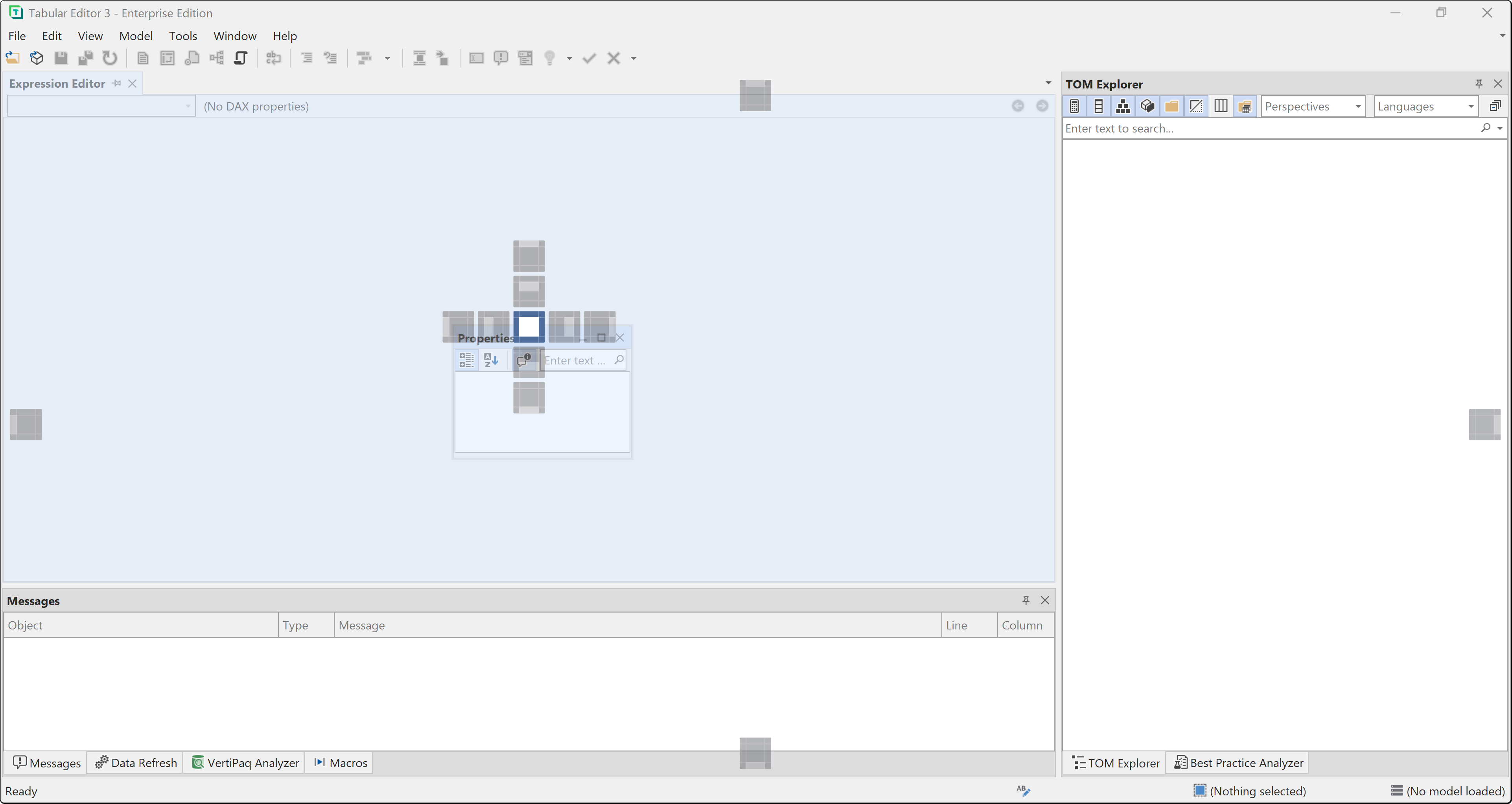
Task: Toggle show hierarchies in TOM Explorer
Action: [x=1123, y=106]
